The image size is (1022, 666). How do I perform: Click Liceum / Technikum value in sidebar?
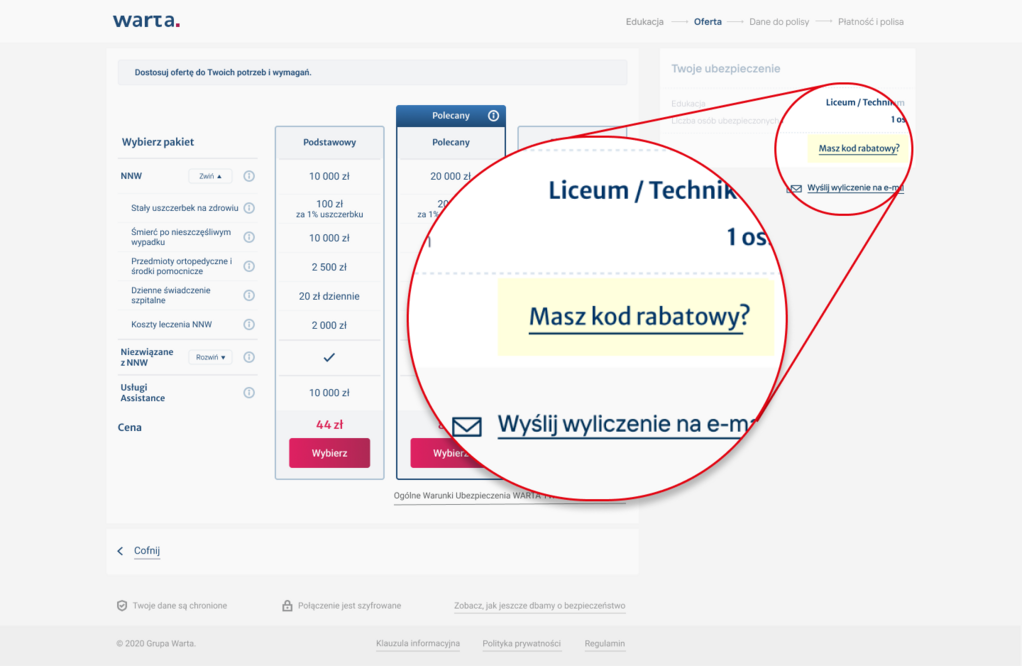point(865,102)
